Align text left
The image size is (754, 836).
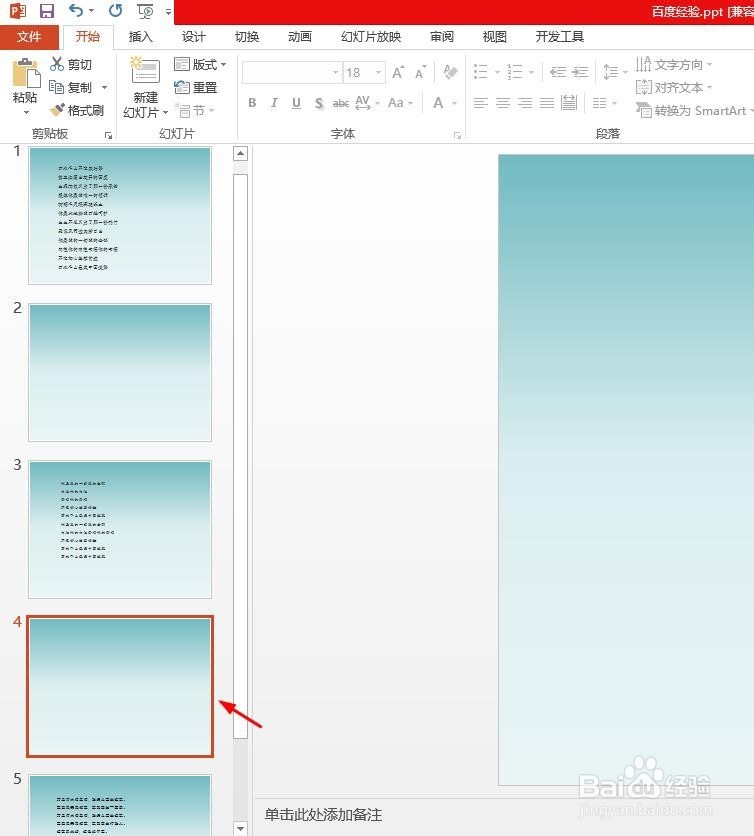(481, 102)
